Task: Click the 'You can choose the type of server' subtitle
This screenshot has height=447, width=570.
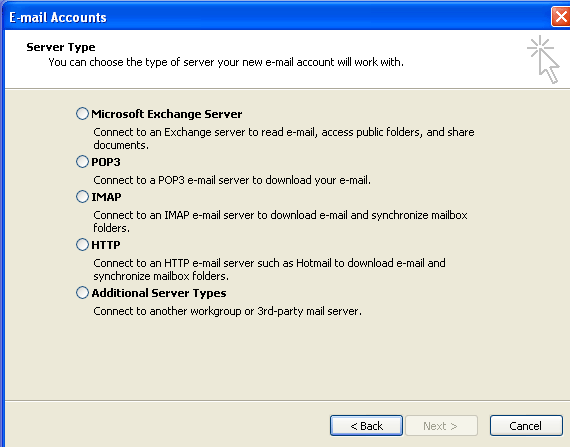Action: 226,63
